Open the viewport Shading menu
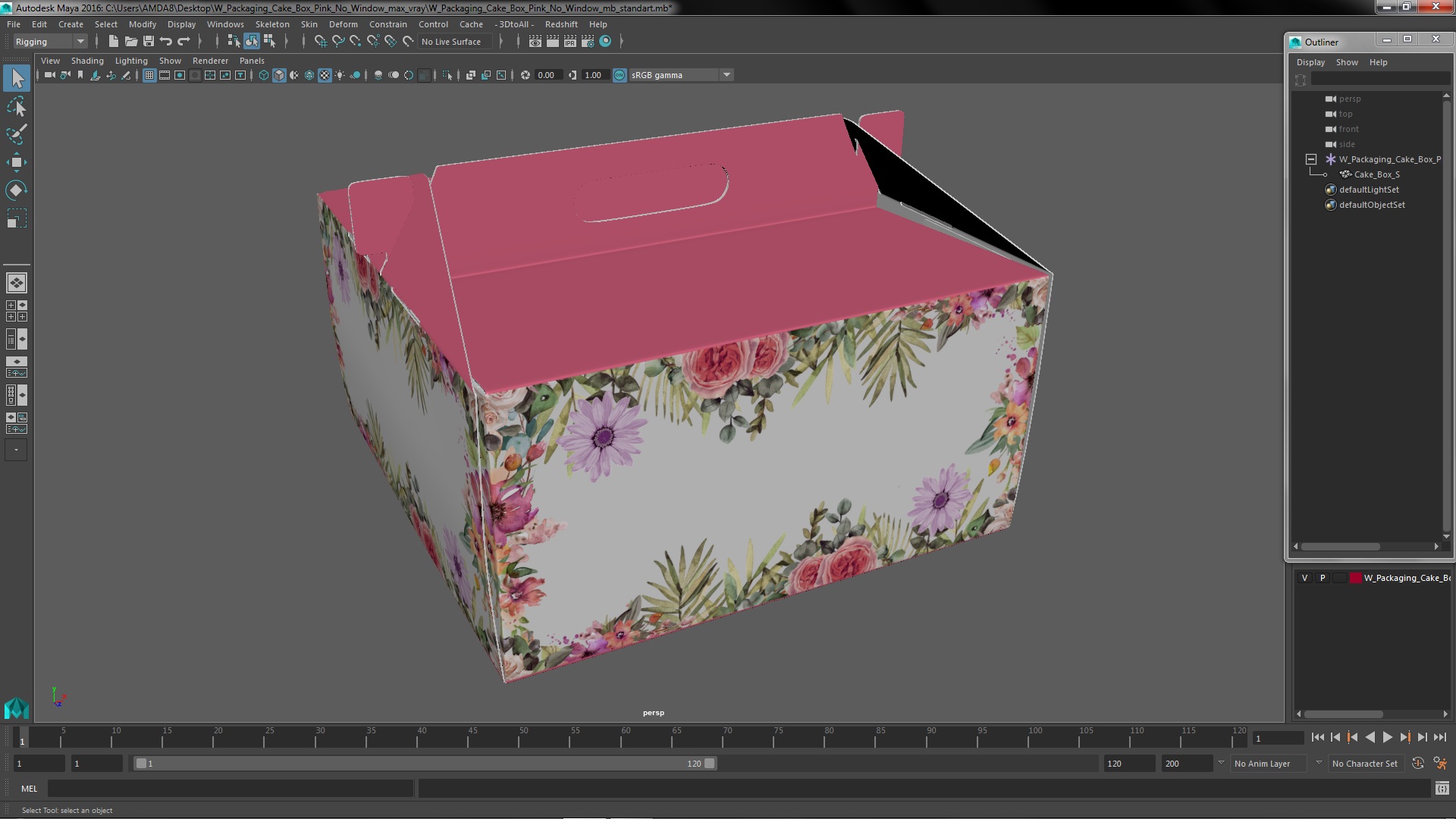This screenshot has width=1456, height=819. pyautogui.click(x=87, y=61)
